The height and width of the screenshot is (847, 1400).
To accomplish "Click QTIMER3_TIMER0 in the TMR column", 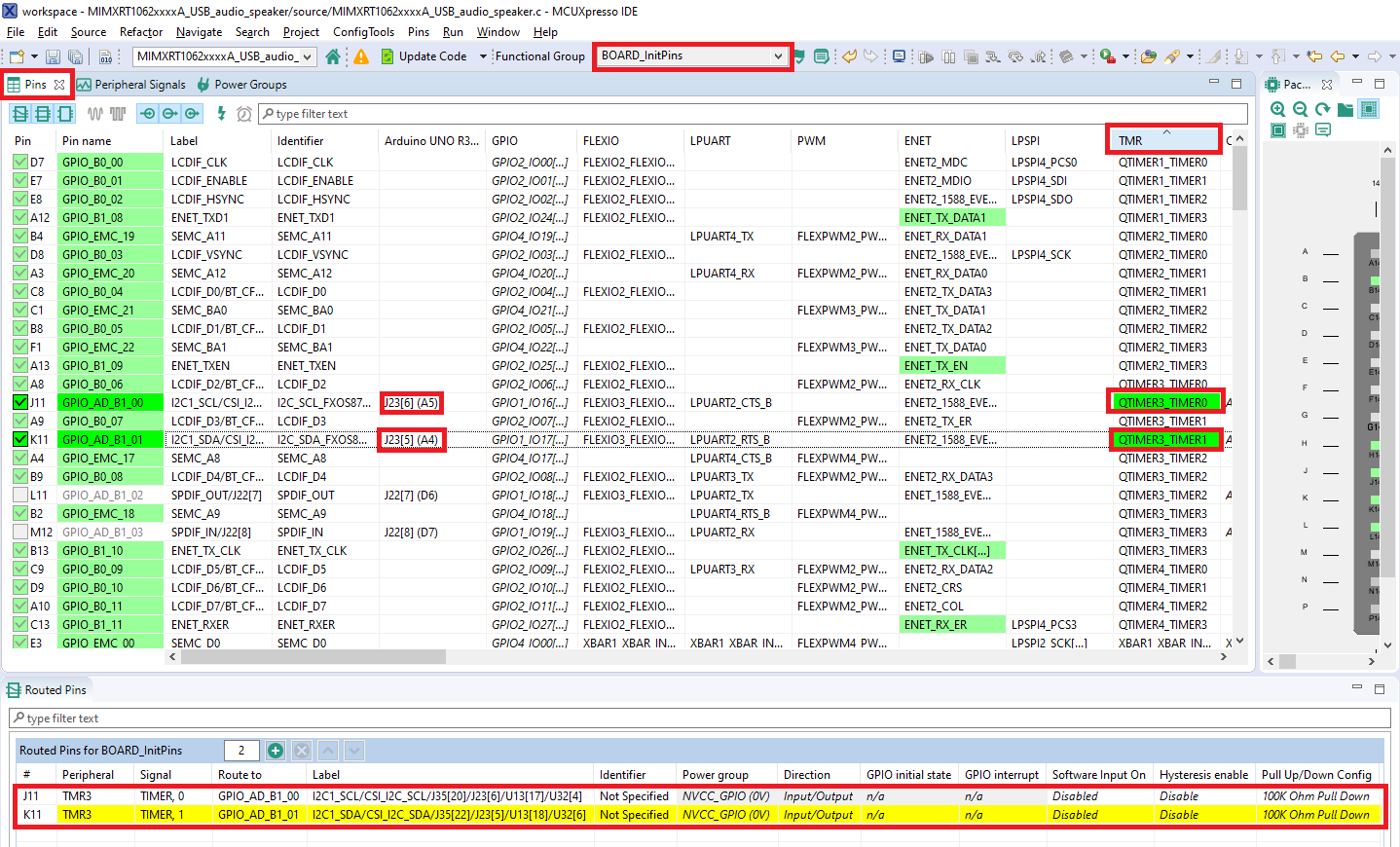I will click(x=1164, y=402).
